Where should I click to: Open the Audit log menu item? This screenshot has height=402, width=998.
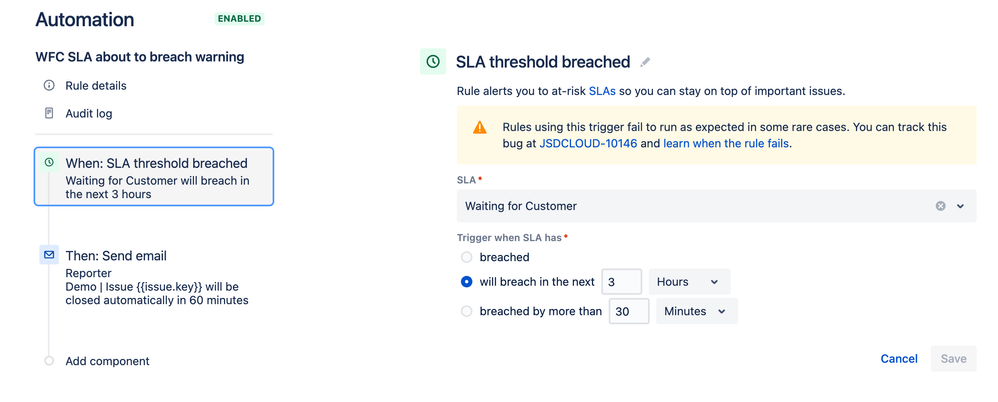click(89, 113)
